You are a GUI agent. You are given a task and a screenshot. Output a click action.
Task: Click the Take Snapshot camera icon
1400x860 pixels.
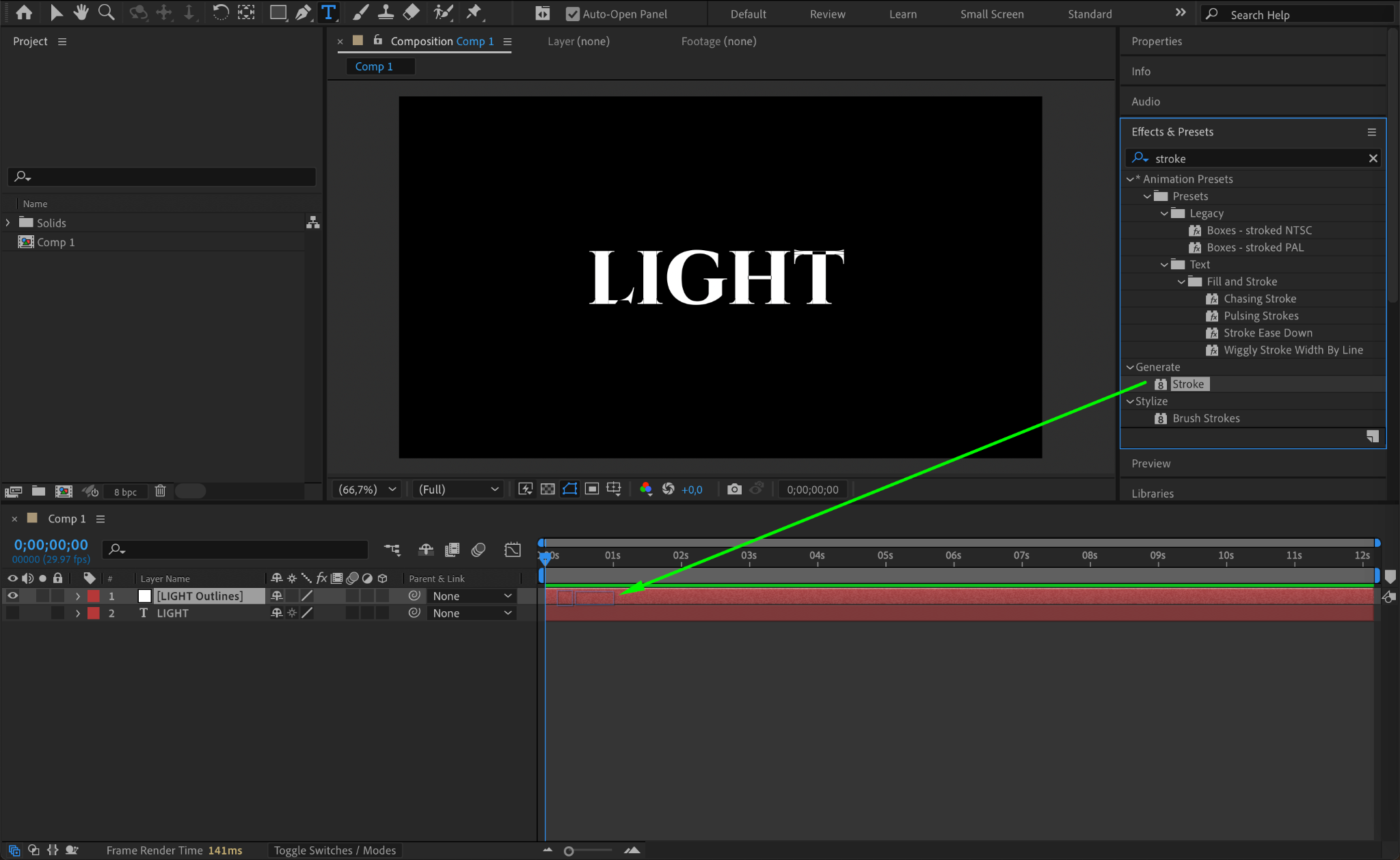[734, 489]
